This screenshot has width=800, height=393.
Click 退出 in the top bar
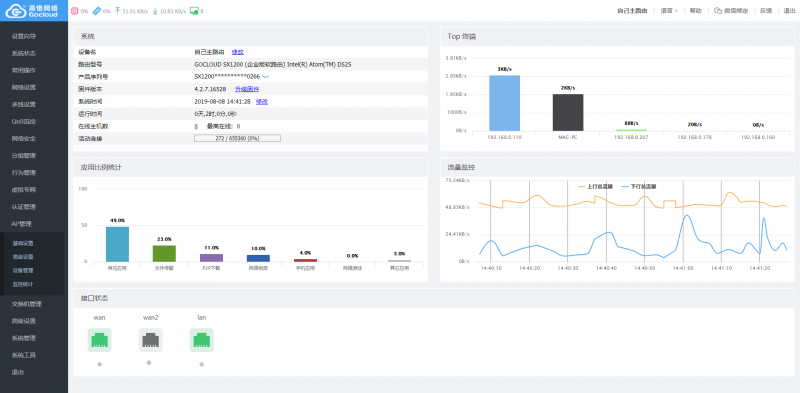[789, 11]
